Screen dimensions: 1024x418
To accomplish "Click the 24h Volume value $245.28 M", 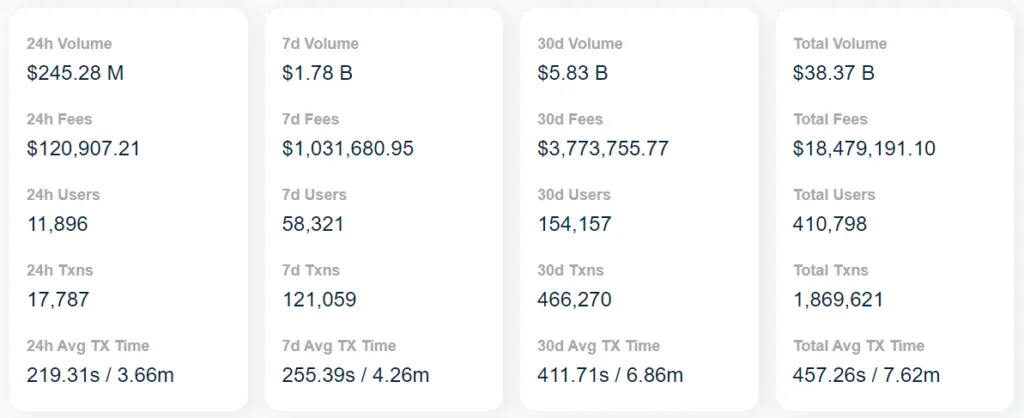I will (x=75, y=73).
